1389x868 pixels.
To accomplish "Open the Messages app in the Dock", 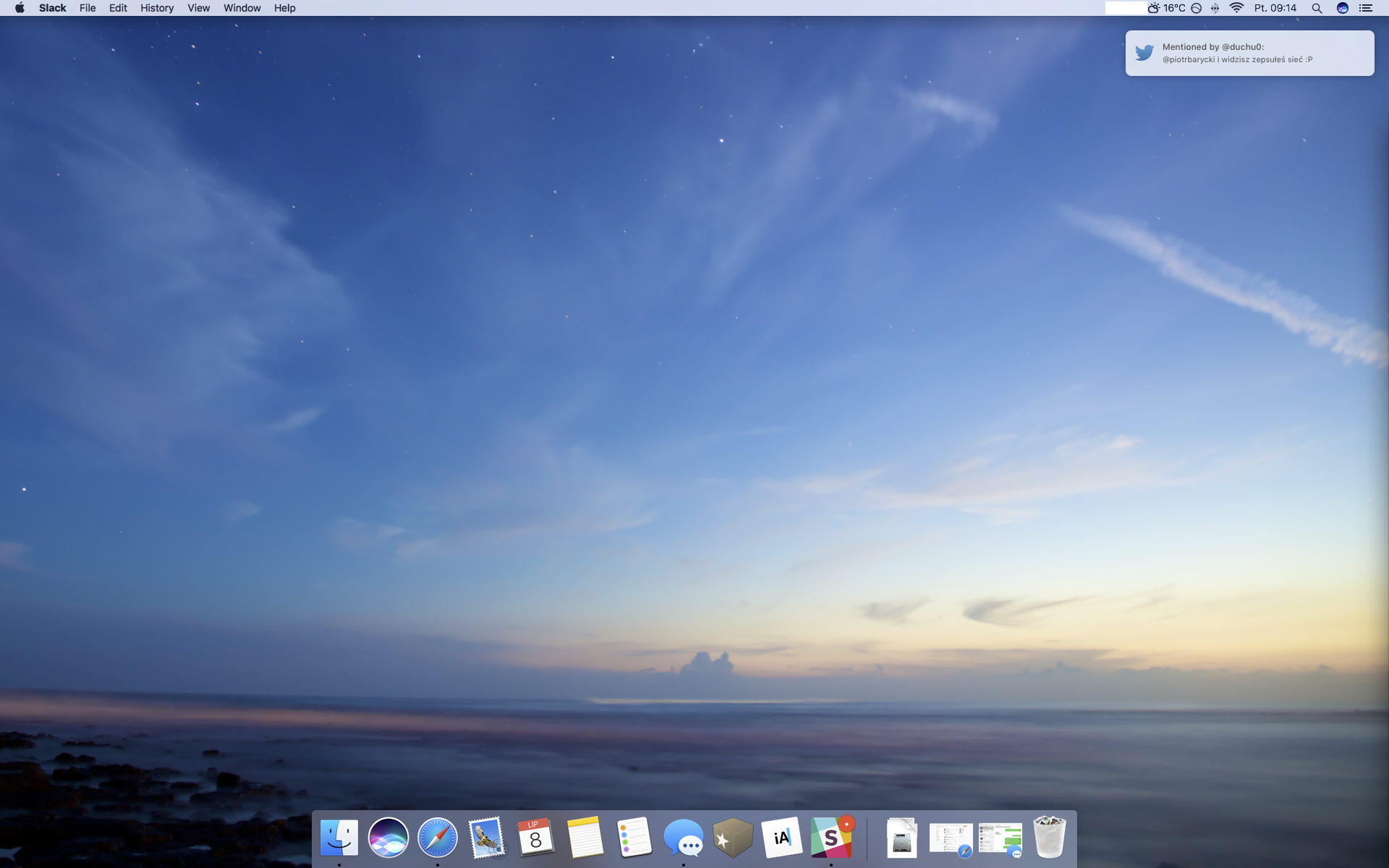I will click(684, 838).
